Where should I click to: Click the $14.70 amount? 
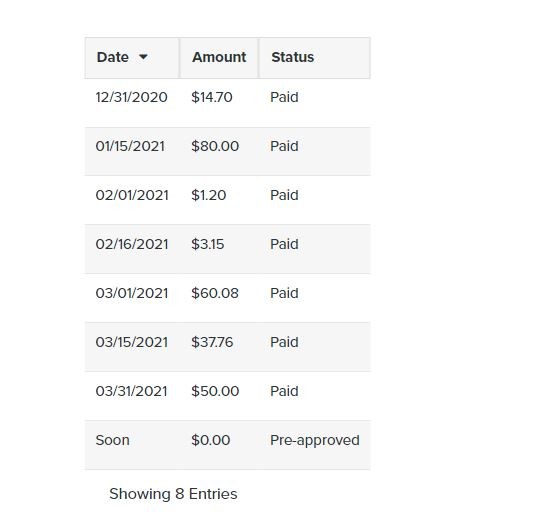coord(212,97)
